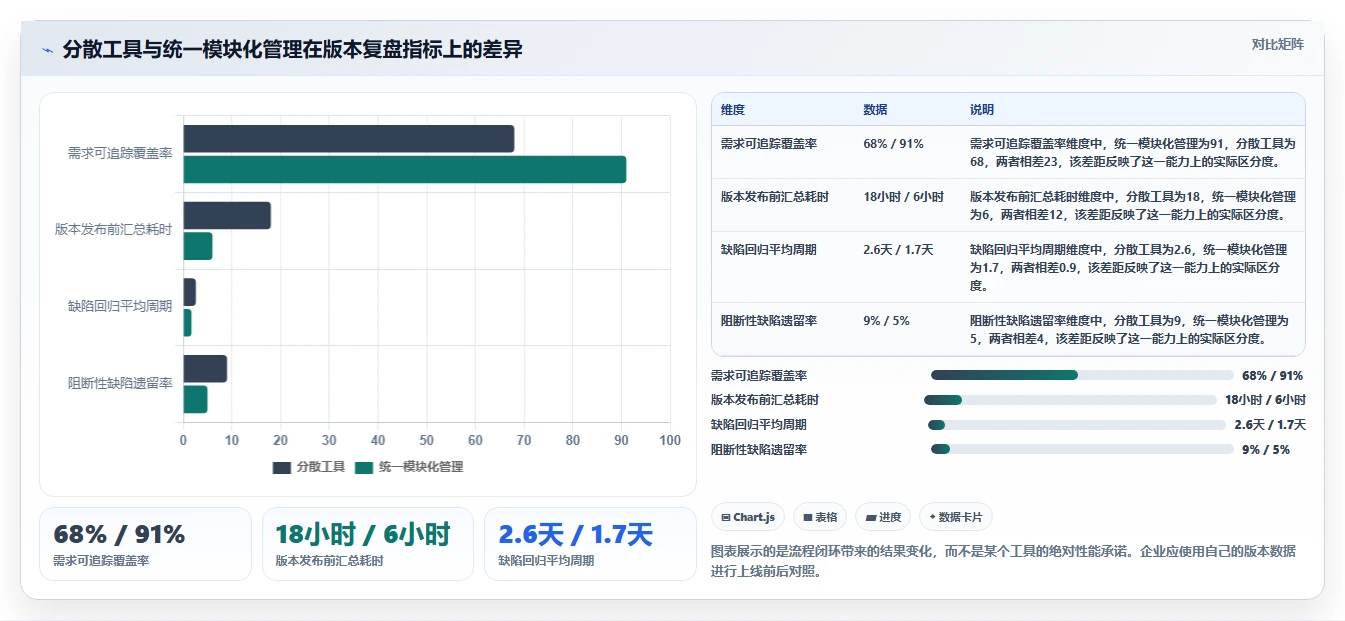Click the 阻断性缺陷遗留率 label on chart axis
The width and height of the screenshot is (1345, 621).
[x=120, y=384]
